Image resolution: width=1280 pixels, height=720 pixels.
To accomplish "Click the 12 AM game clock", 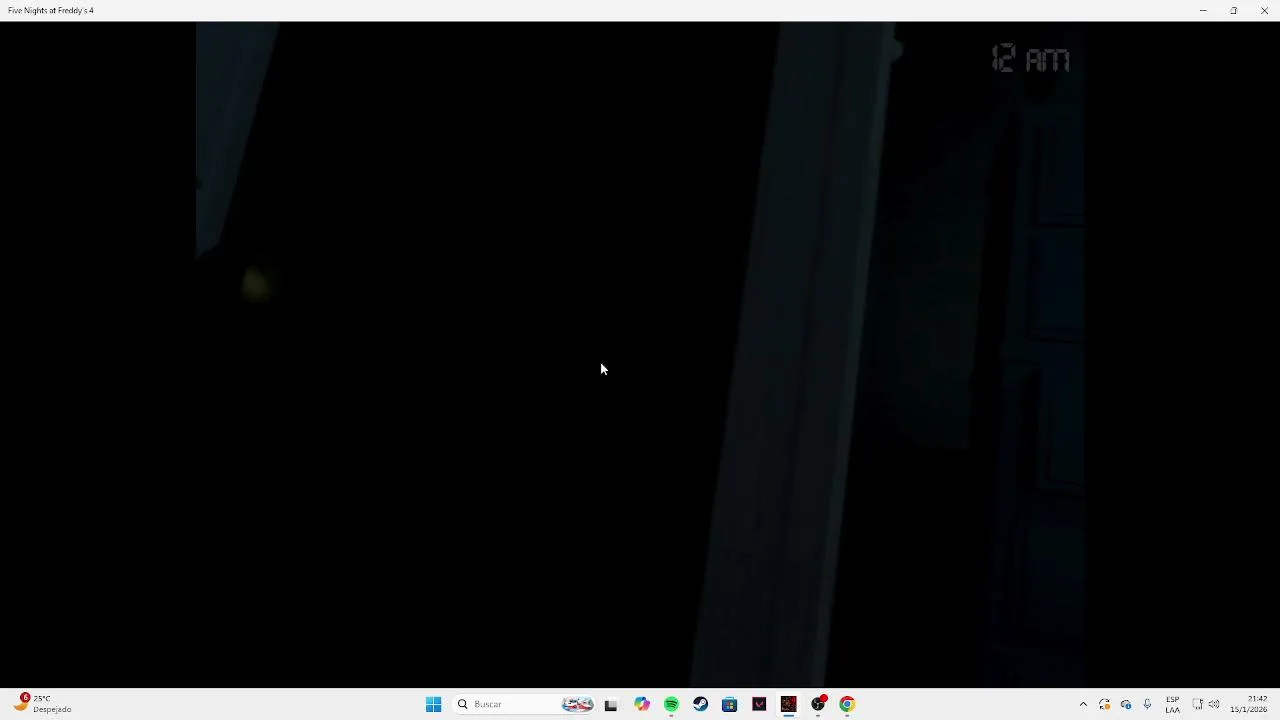I will [x=1031, y=60].
